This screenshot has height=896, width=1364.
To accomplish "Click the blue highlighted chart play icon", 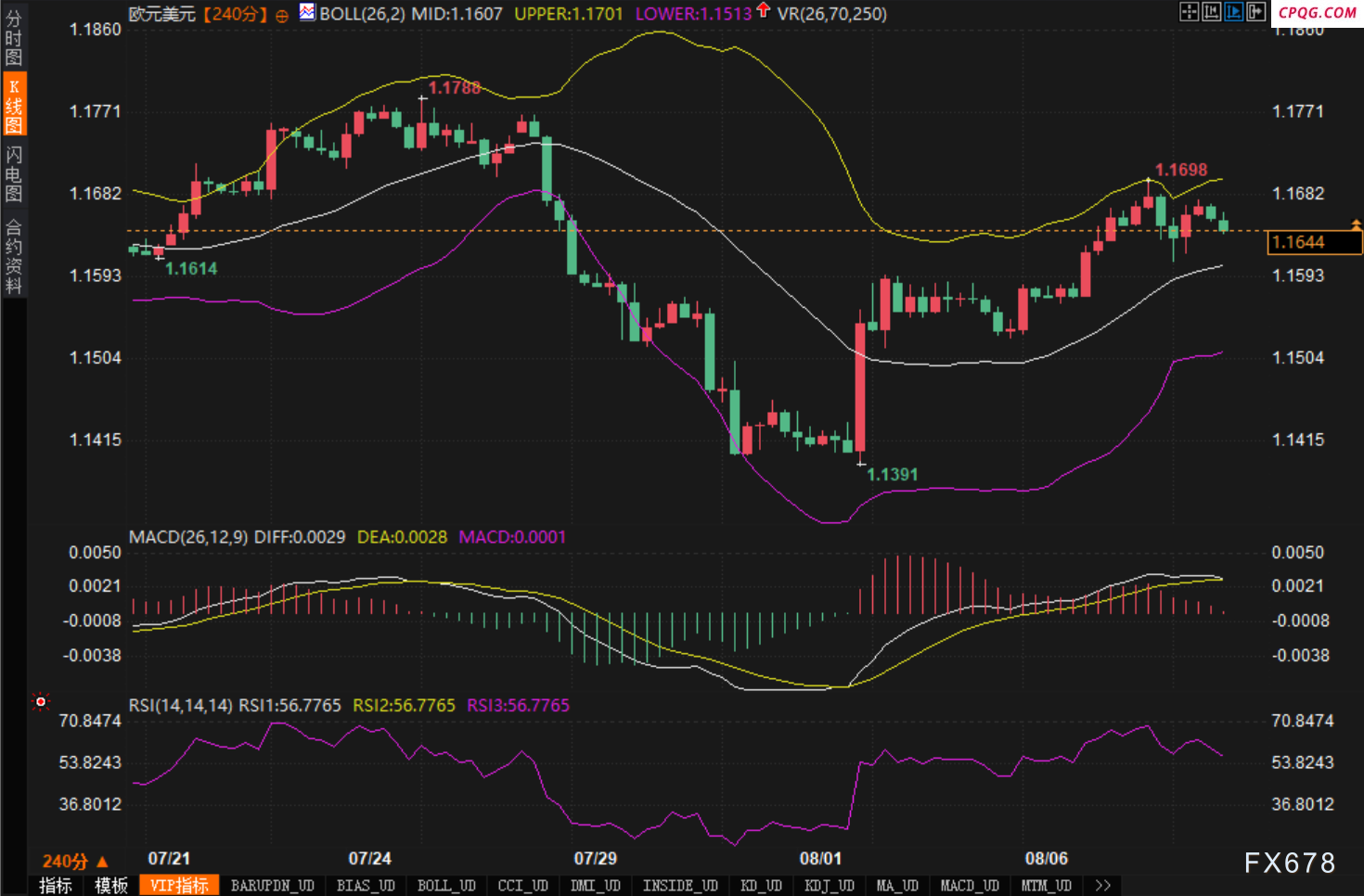I will point(1233,11).
